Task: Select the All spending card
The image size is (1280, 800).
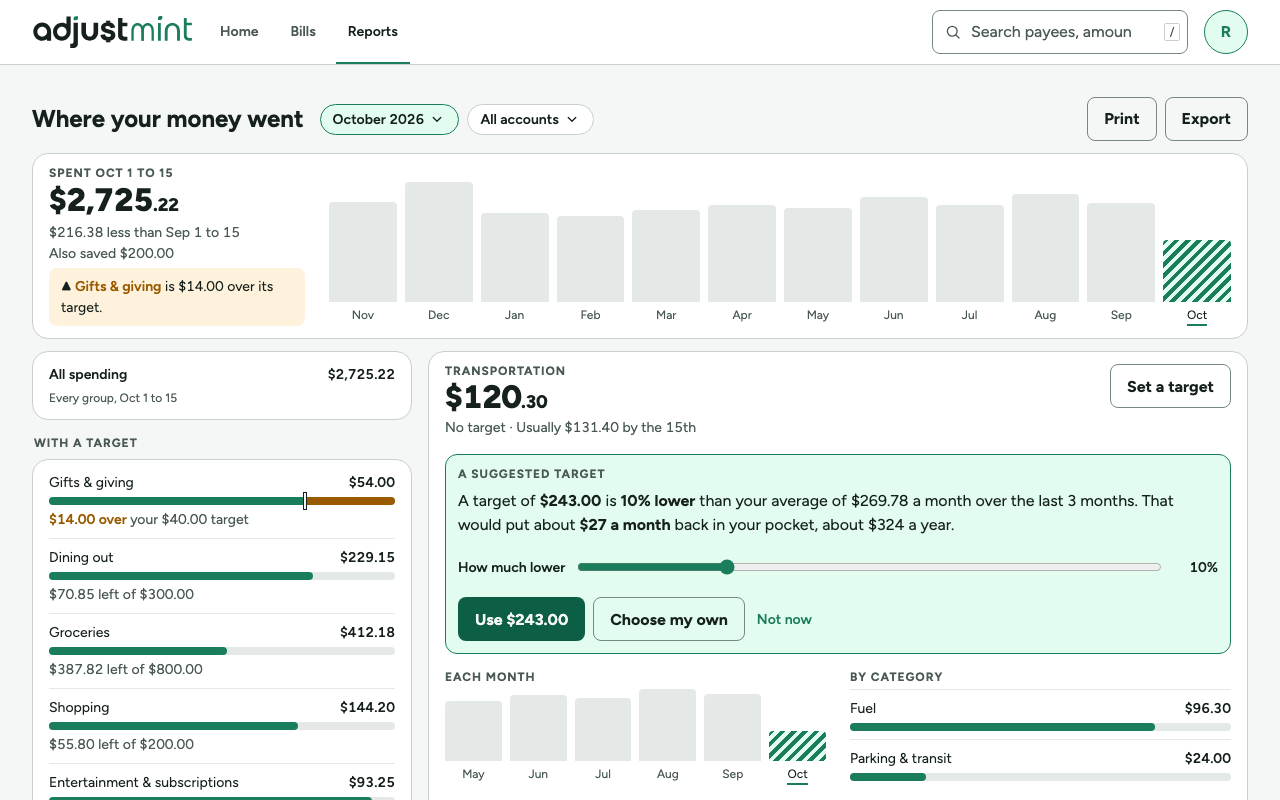Action: point(222,385)
